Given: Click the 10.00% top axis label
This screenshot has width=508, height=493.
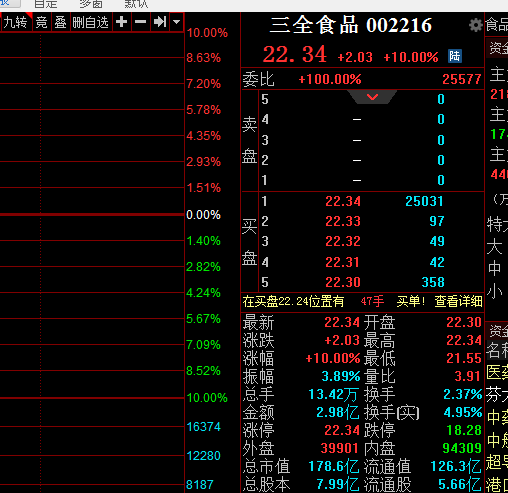Looking at the screenshot, I should 207,33.
